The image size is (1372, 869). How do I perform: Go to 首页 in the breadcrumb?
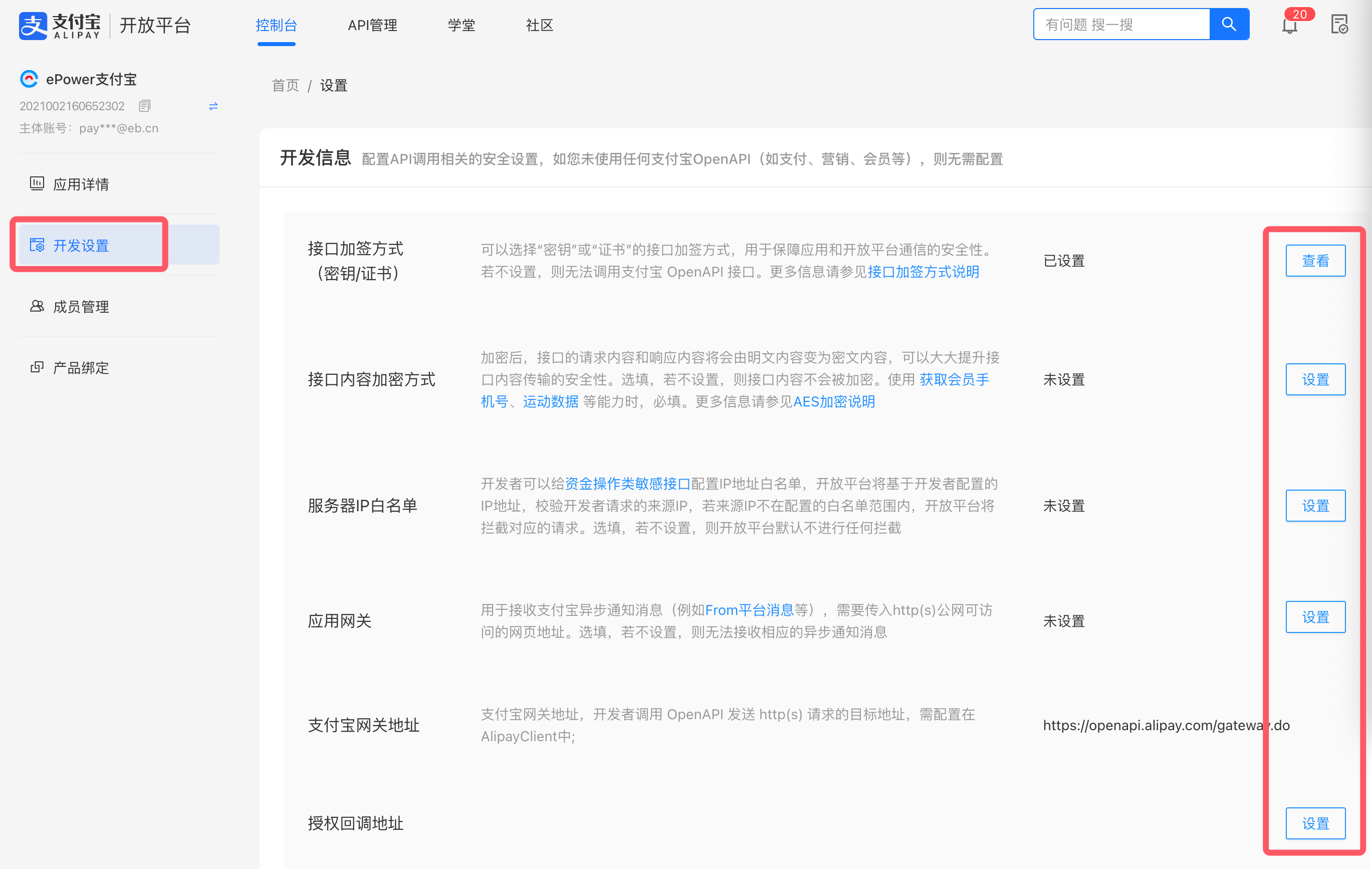coord(286,86)
